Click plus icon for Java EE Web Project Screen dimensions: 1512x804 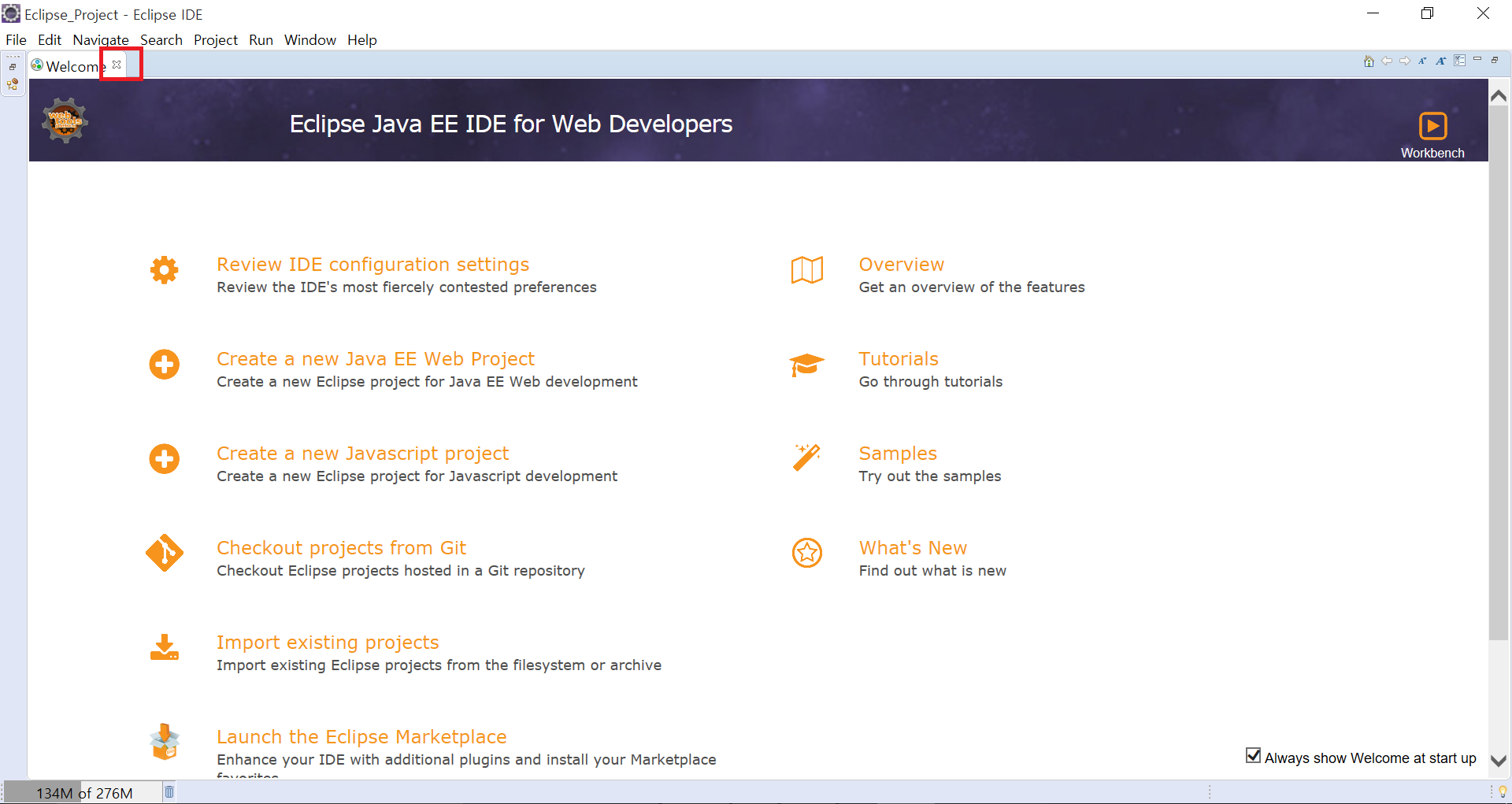pyautogui.click(x=164, y=365)
